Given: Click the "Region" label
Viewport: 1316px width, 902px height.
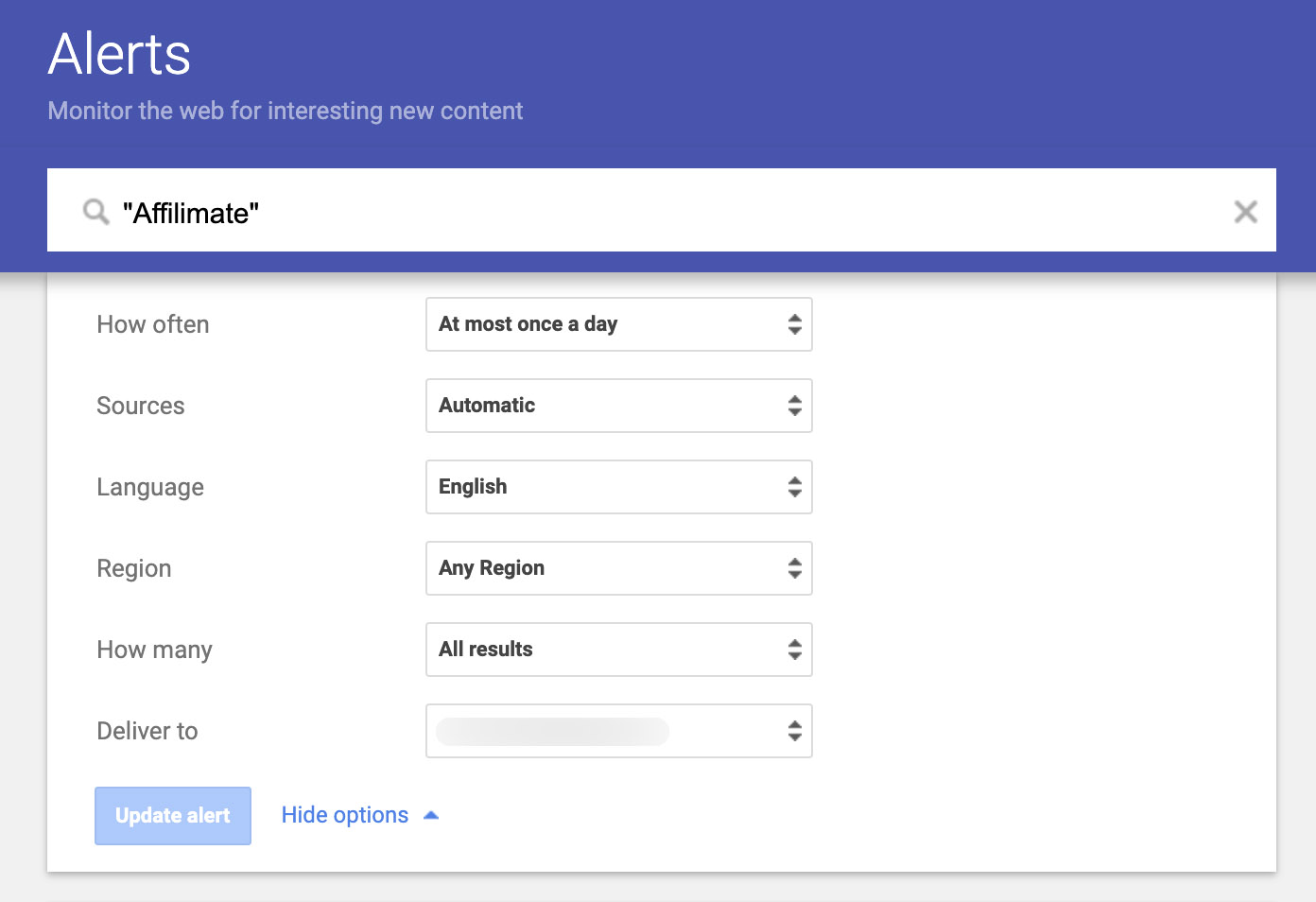Looking at the screenshot, I should (x=134, y=569).
